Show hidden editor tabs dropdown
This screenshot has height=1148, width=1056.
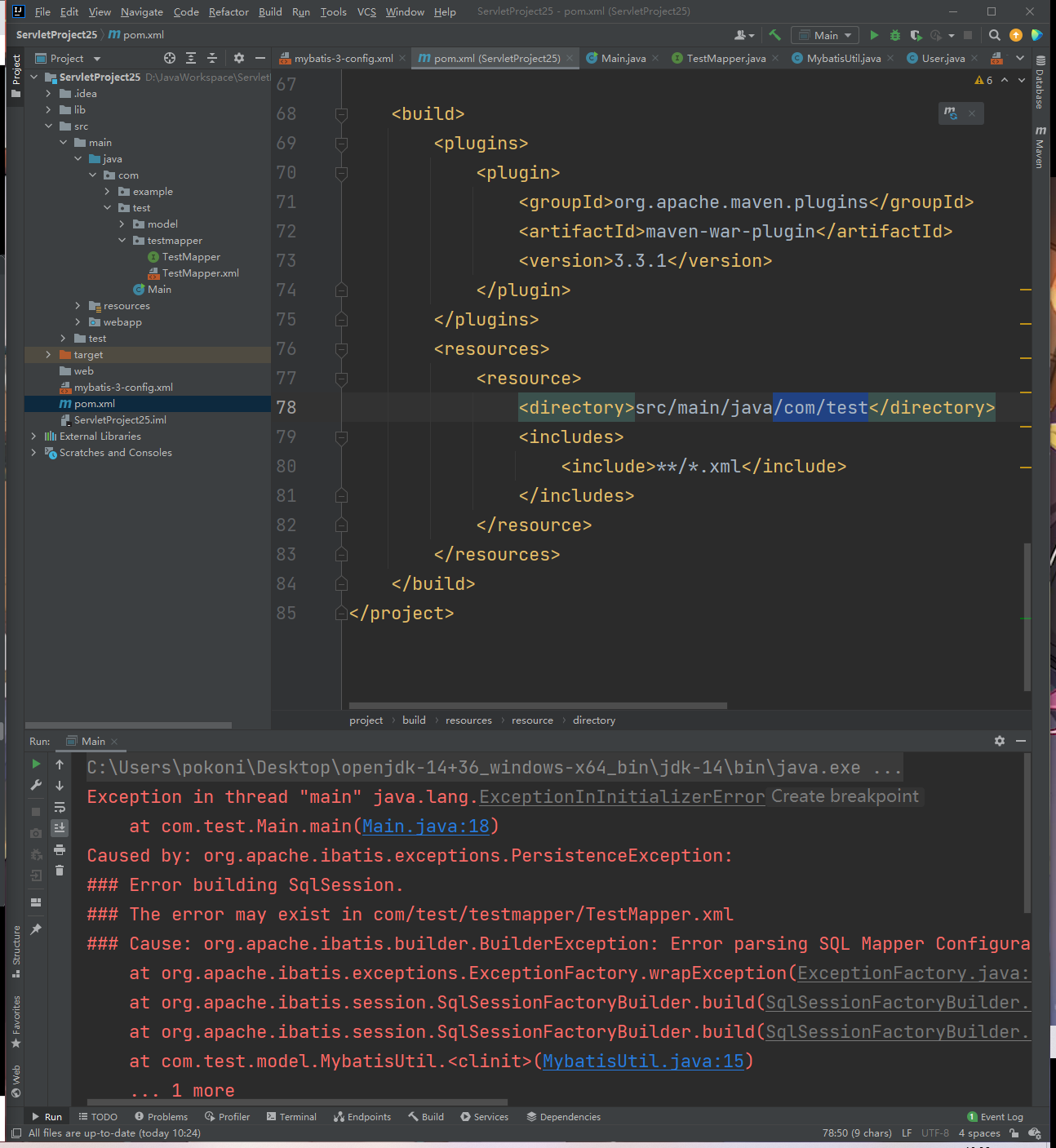tap(1020, 58)
